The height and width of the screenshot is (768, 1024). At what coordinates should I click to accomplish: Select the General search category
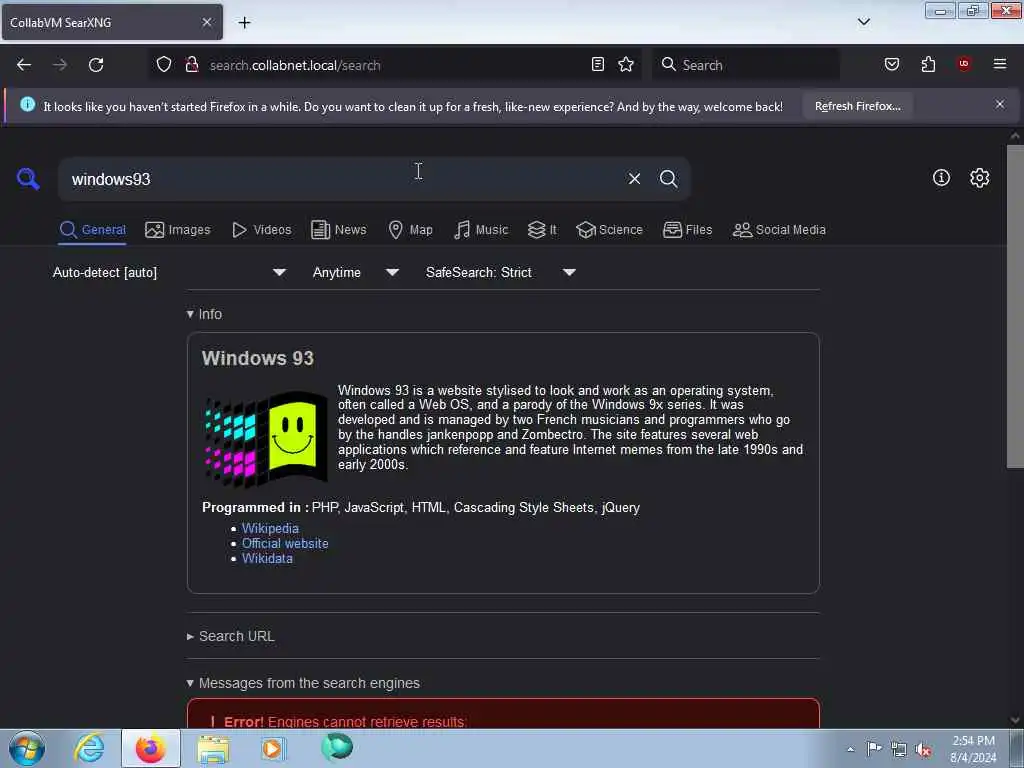(x=92, y=230)
